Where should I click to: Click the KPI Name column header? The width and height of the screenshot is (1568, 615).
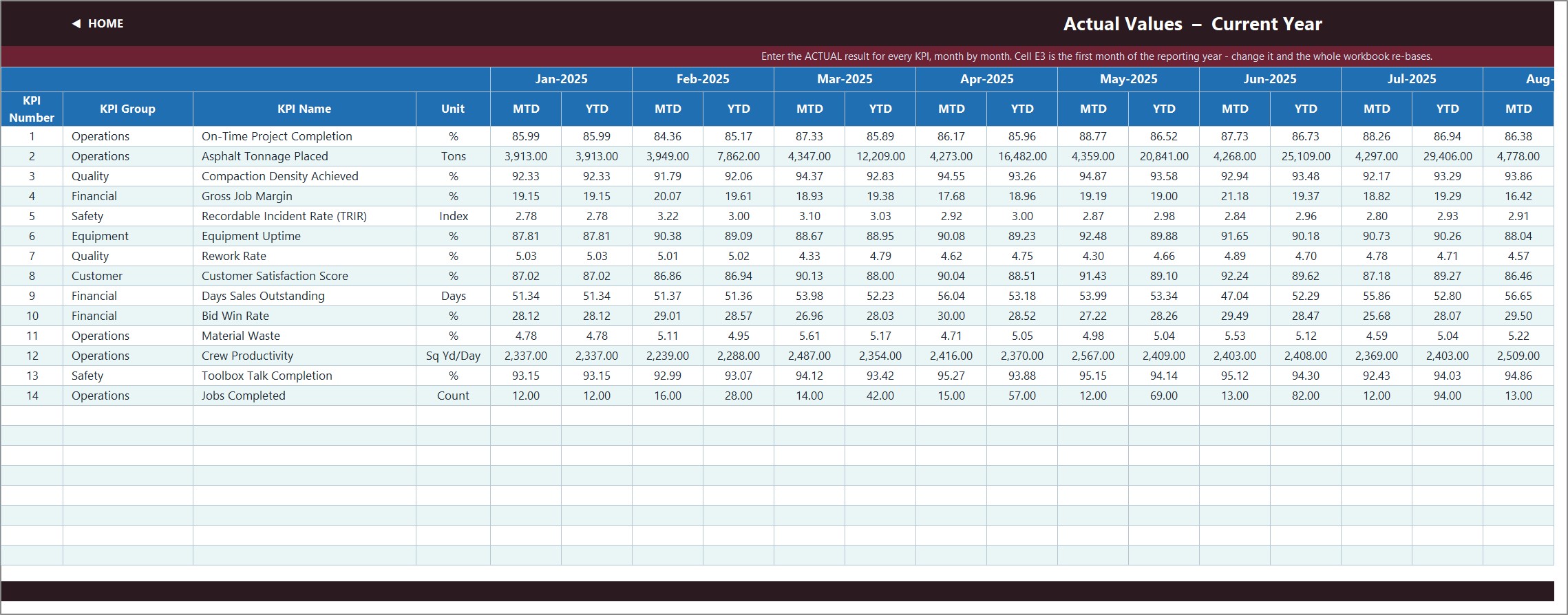pyautogui.click(x=304, y=109)
